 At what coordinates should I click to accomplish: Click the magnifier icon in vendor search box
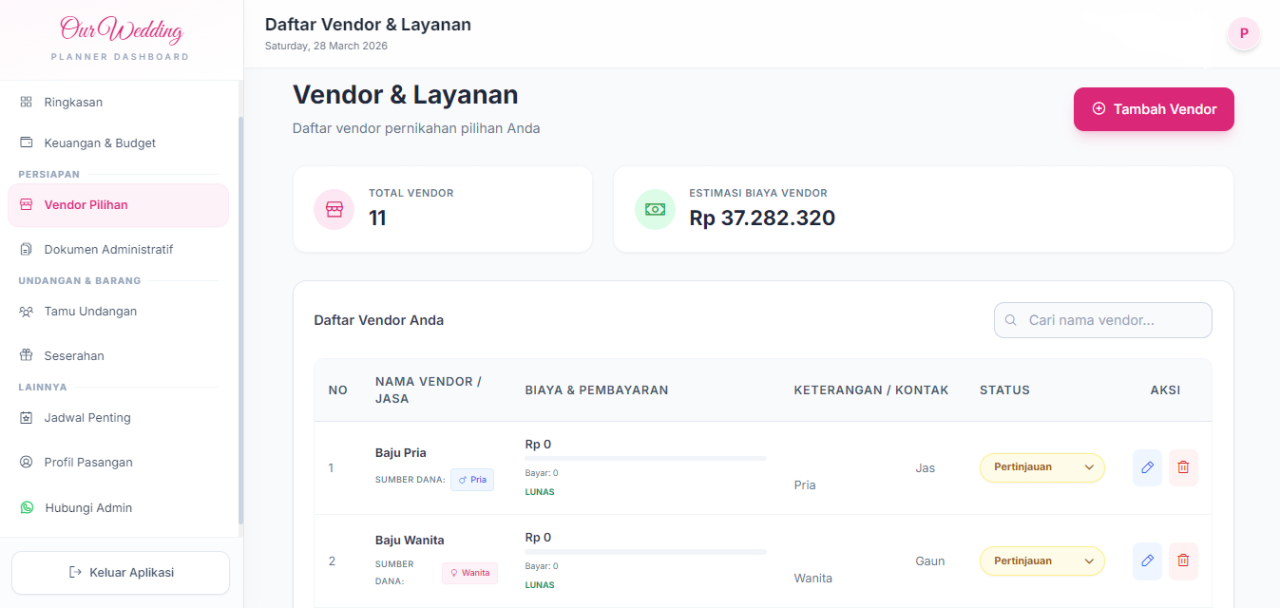(x=1010, y=320)
